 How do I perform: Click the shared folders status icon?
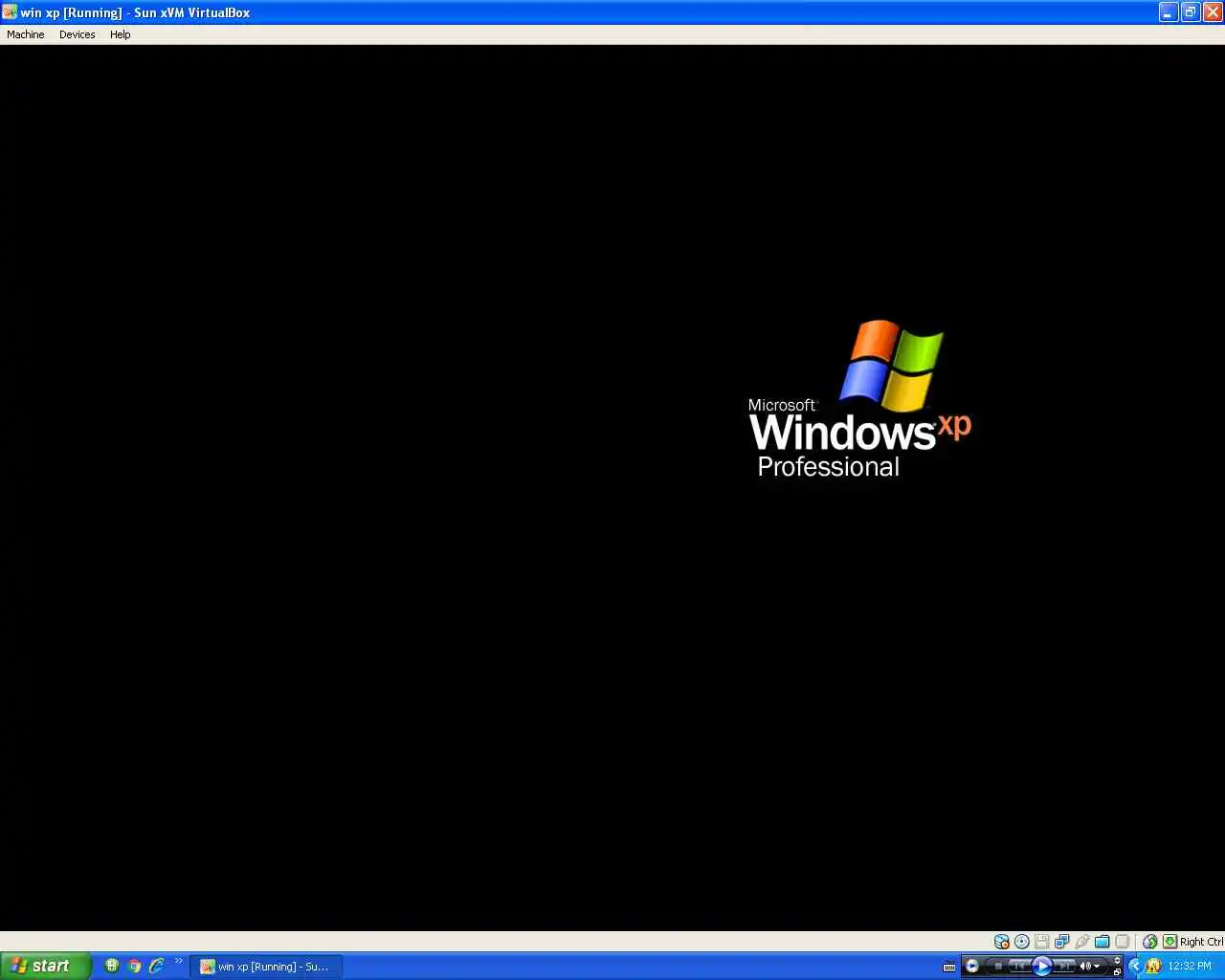click(1102, 942)
